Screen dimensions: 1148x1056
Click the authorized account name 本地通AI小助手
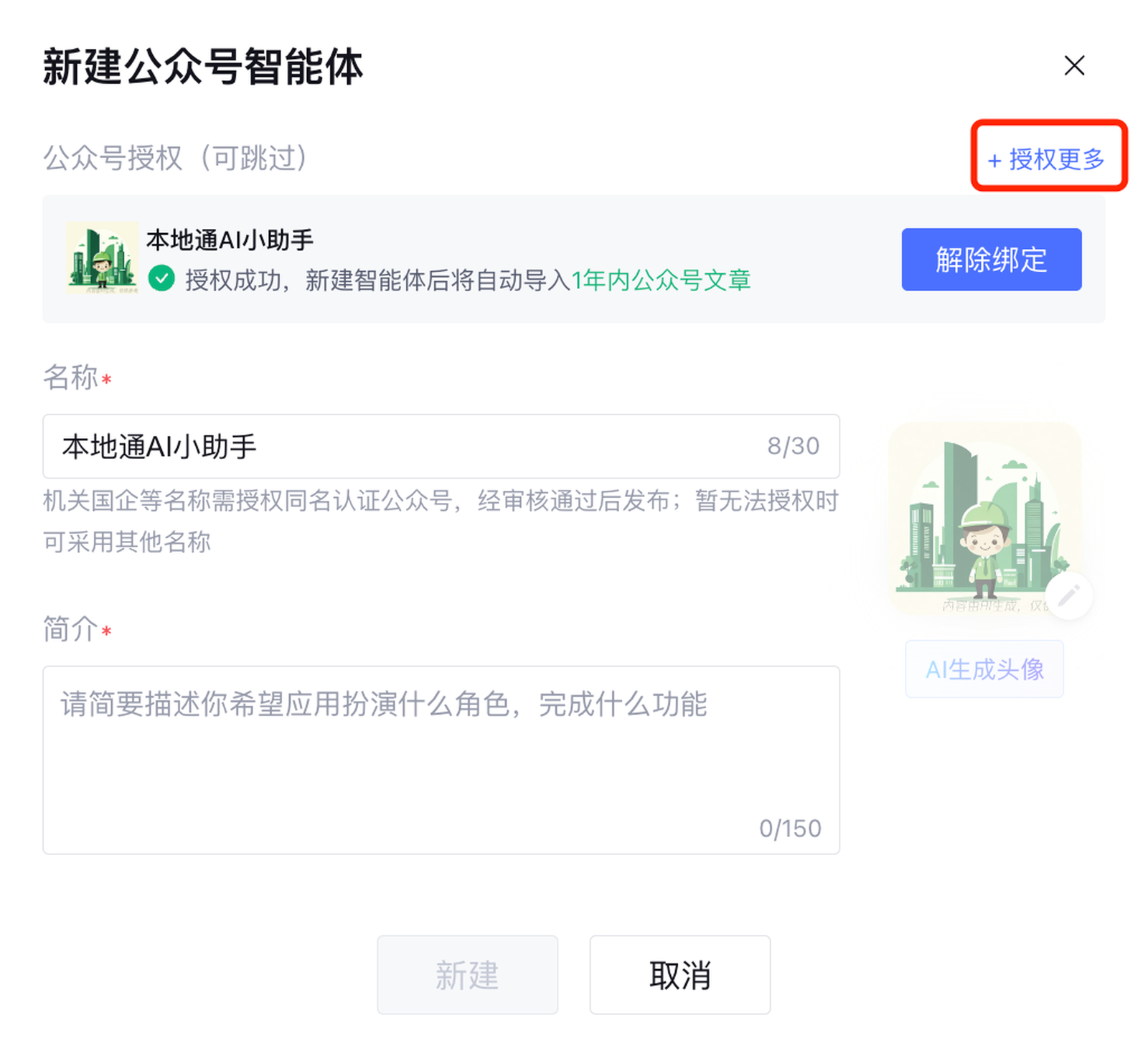[x=230, y=240]
